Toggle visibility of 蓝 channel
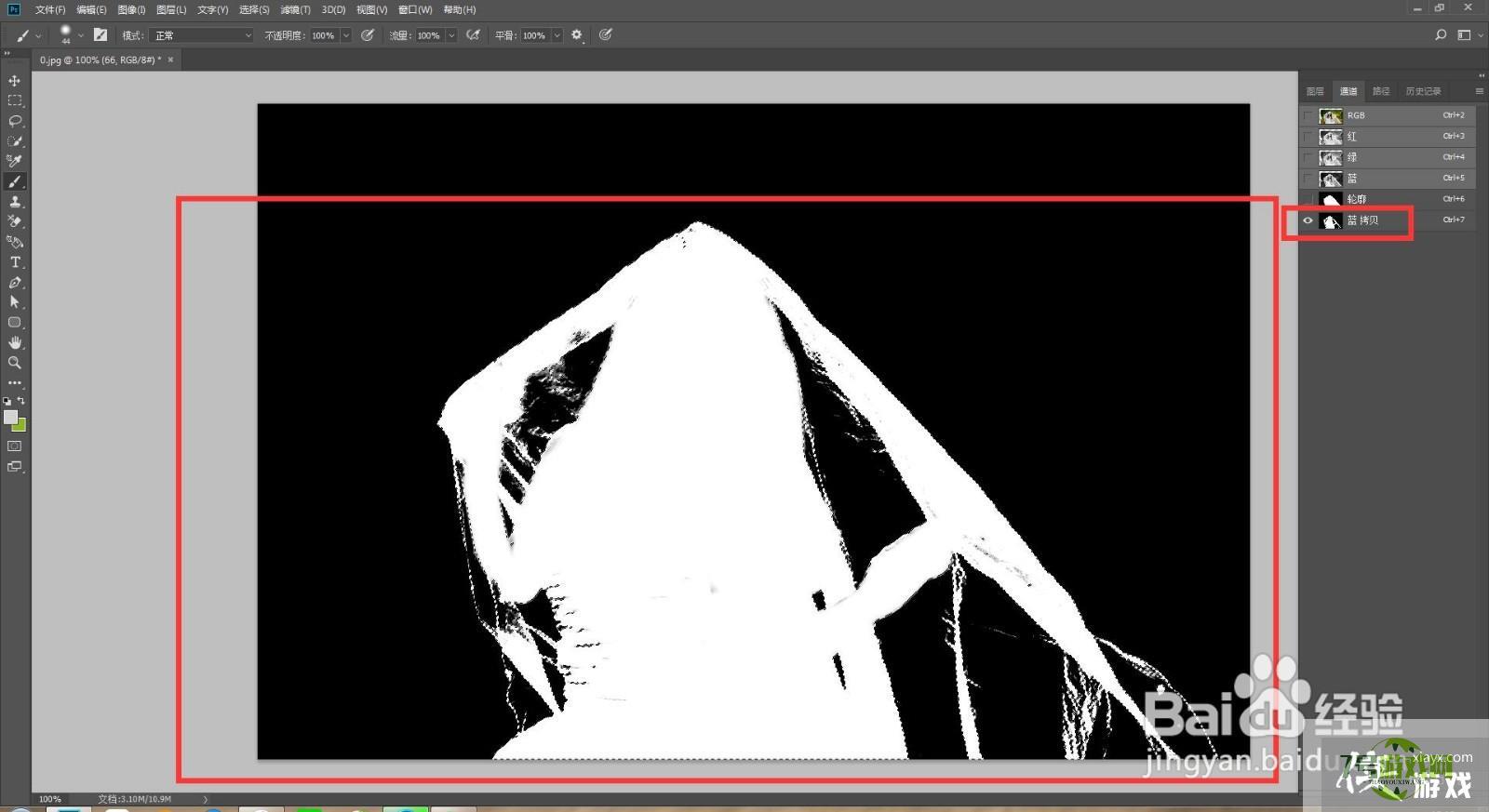Viewport: 1489px width, 812px height. [1308, 179]
